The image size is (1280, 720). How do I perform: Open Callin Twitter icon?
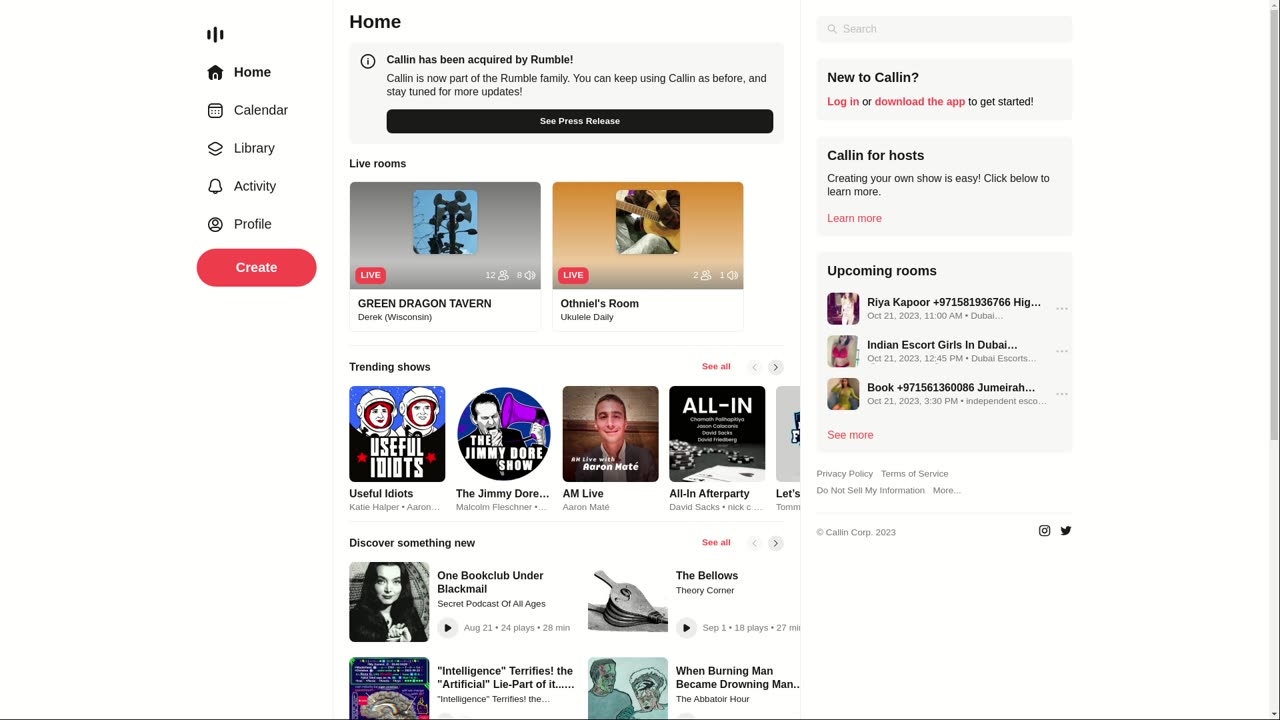tap(1066, 531)
